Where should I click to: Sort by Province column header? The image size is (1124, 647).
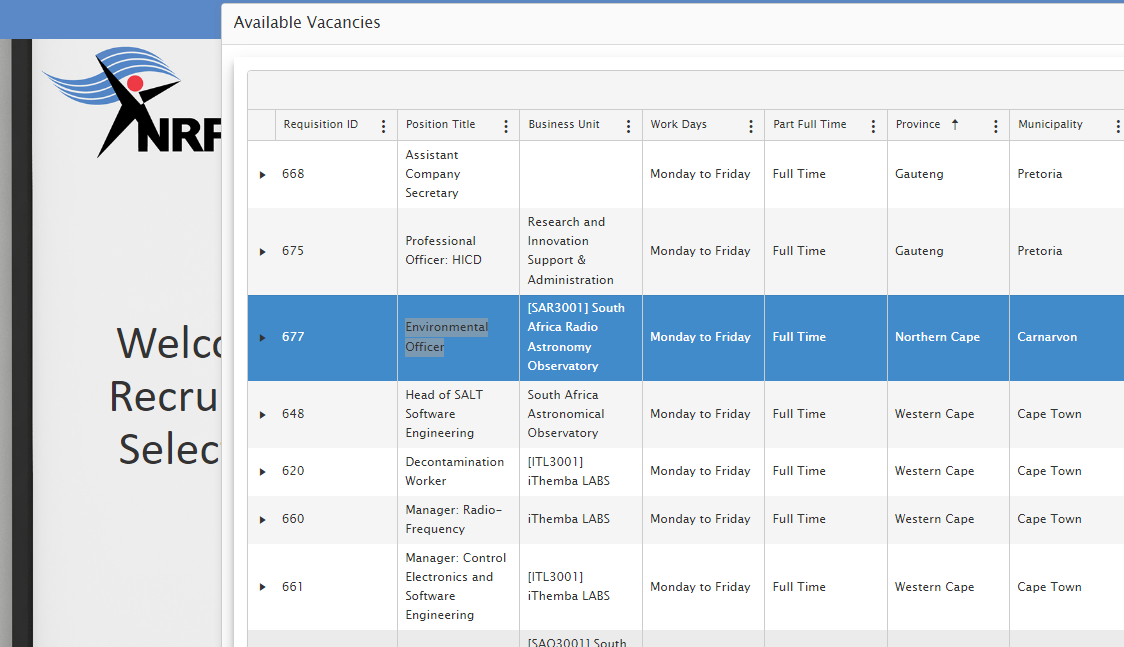(x=918, y=125)
